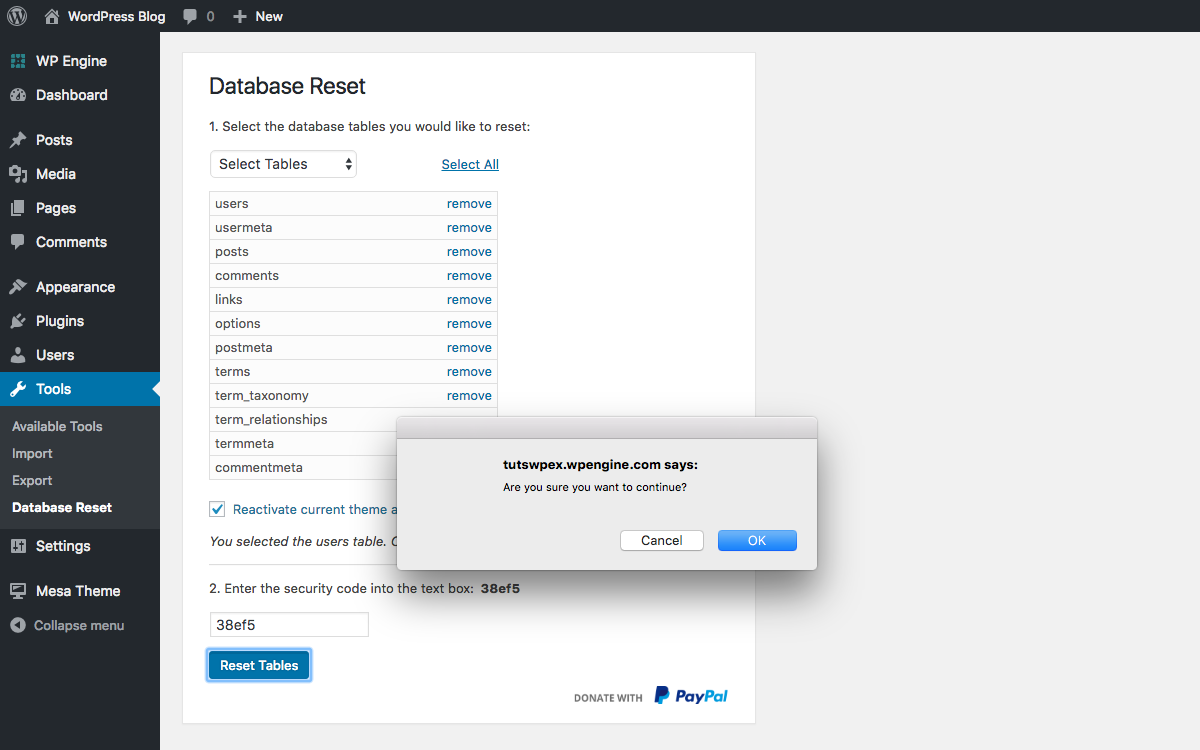1200x750 pixels.
Task: Collapse the admin sidebar menu
Action: (x=67, y=625)
